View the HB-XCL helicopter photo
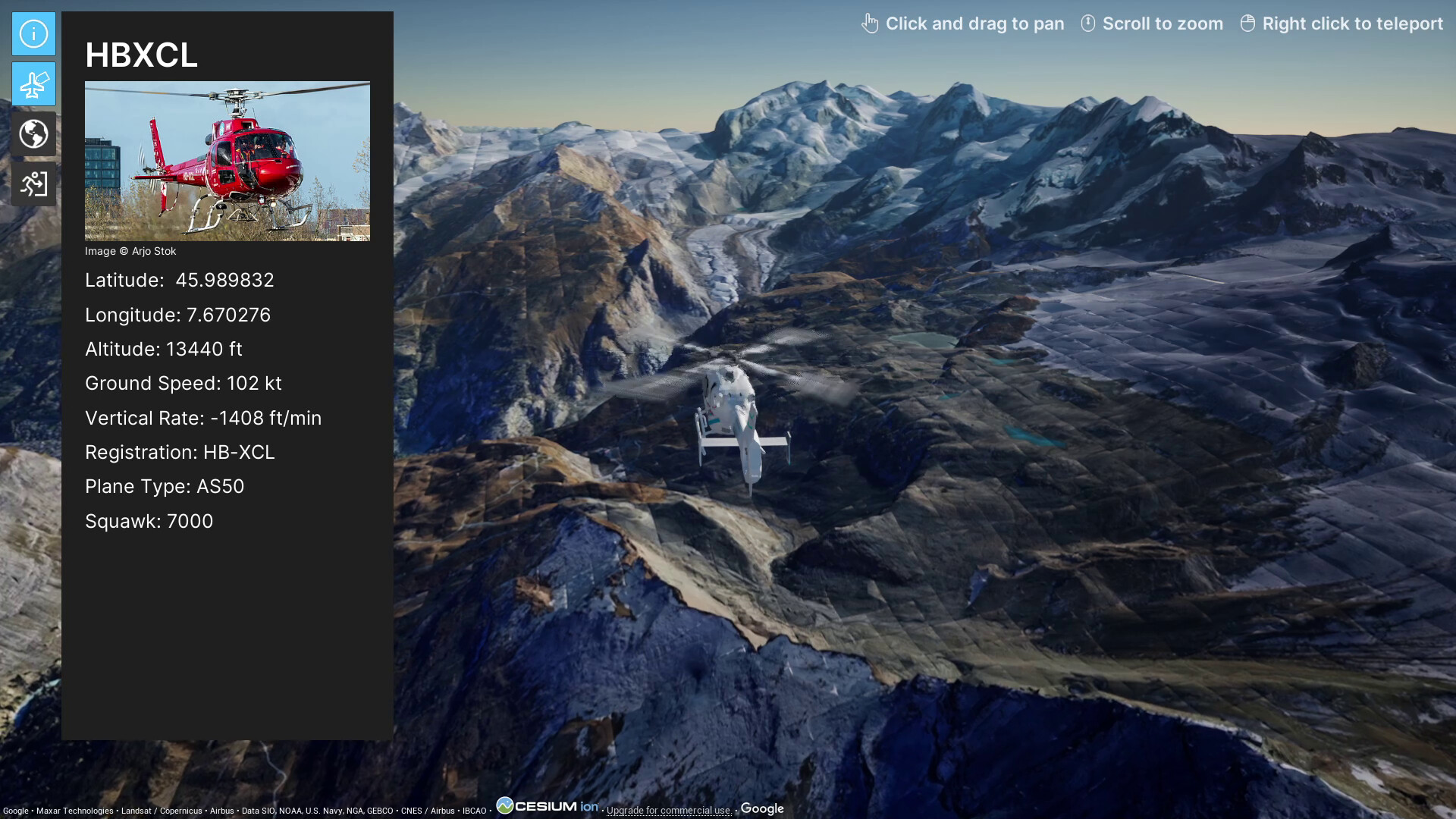1456x819 pixels. 227,161
